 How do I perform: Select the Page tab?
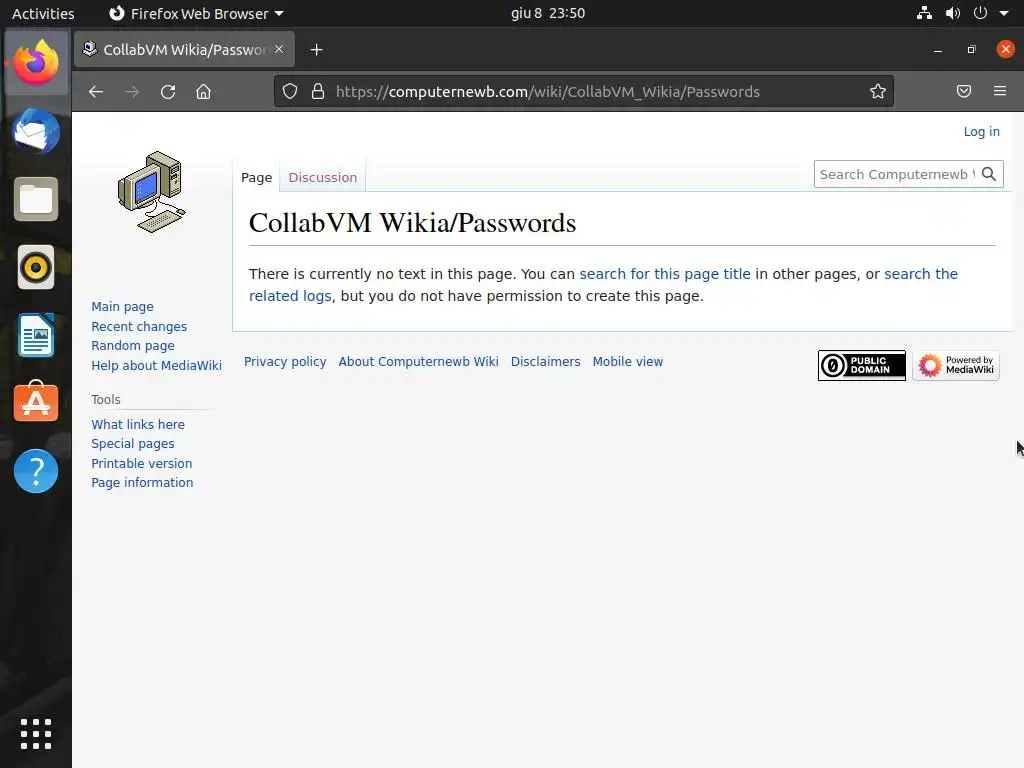[257, 178]
